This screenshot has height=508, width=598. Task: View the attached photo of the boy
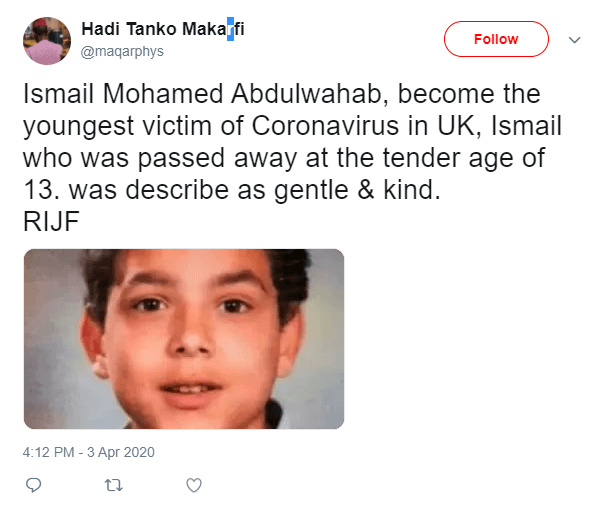(x=184, y=339)
